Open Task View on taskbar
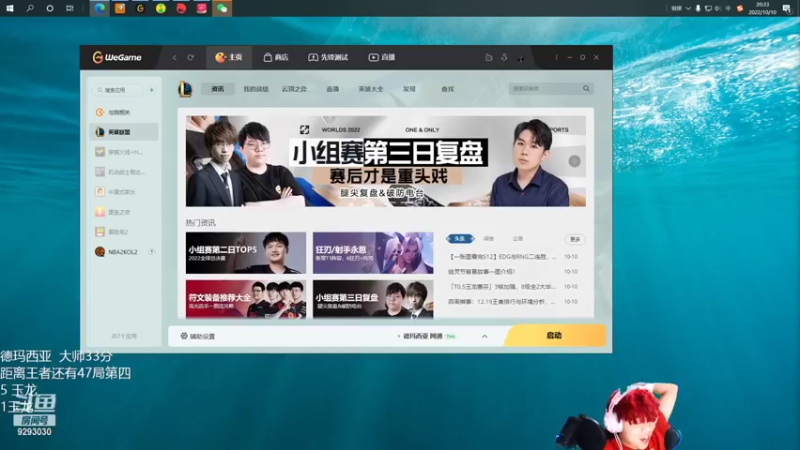The width and height of the screenshot is (800, 450). click(70, 8)
